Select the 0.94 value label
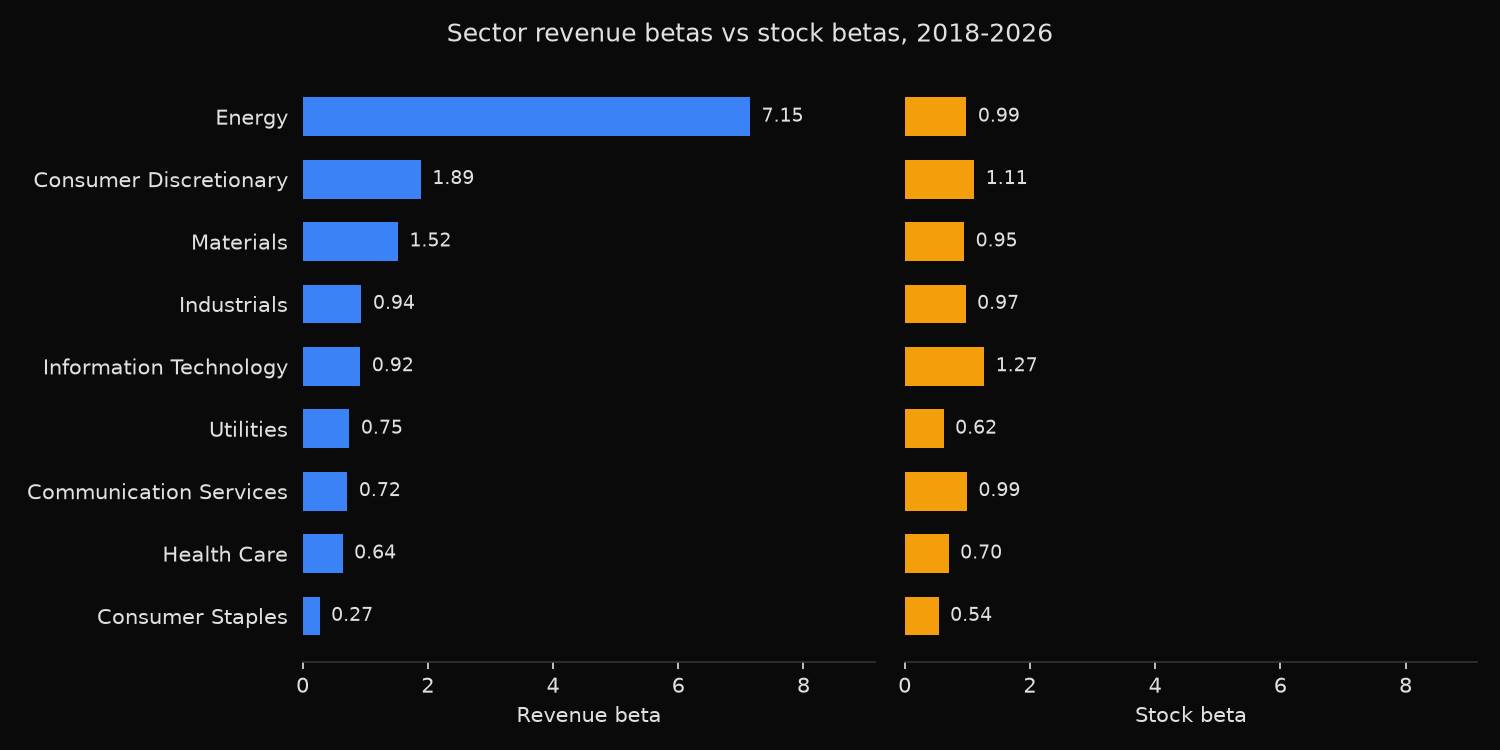The width and height of the screenshot is (1500, 750). coord(394,303)
